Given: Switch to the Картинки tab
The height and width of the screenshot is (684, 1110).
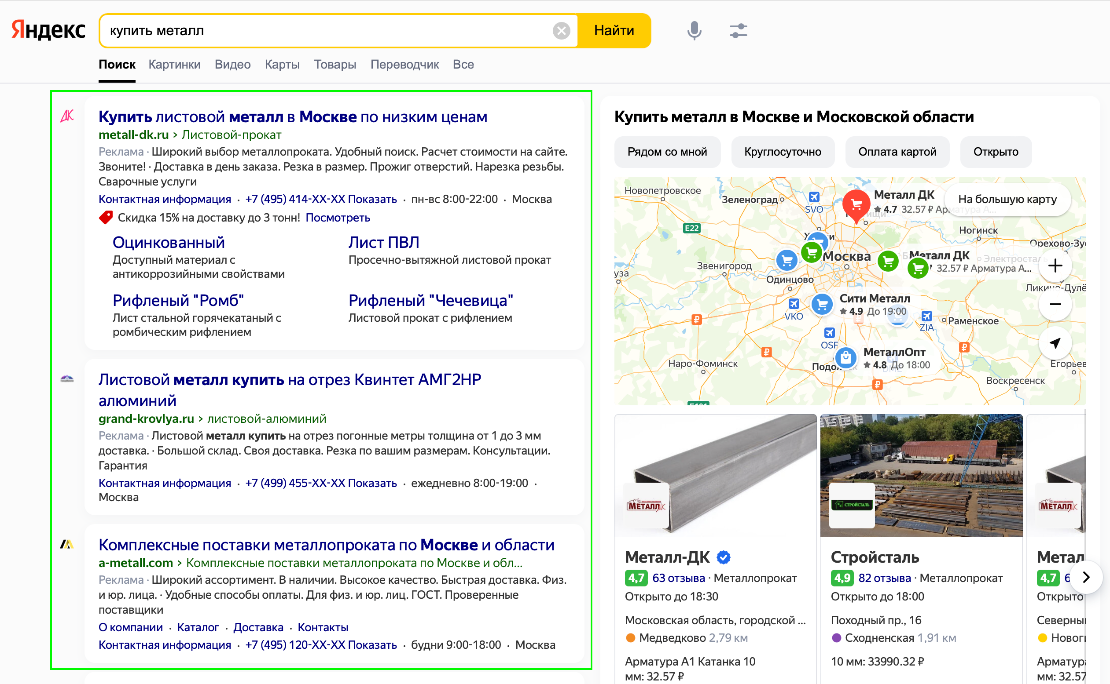Looking at the screenshot, I should [175, 64].
